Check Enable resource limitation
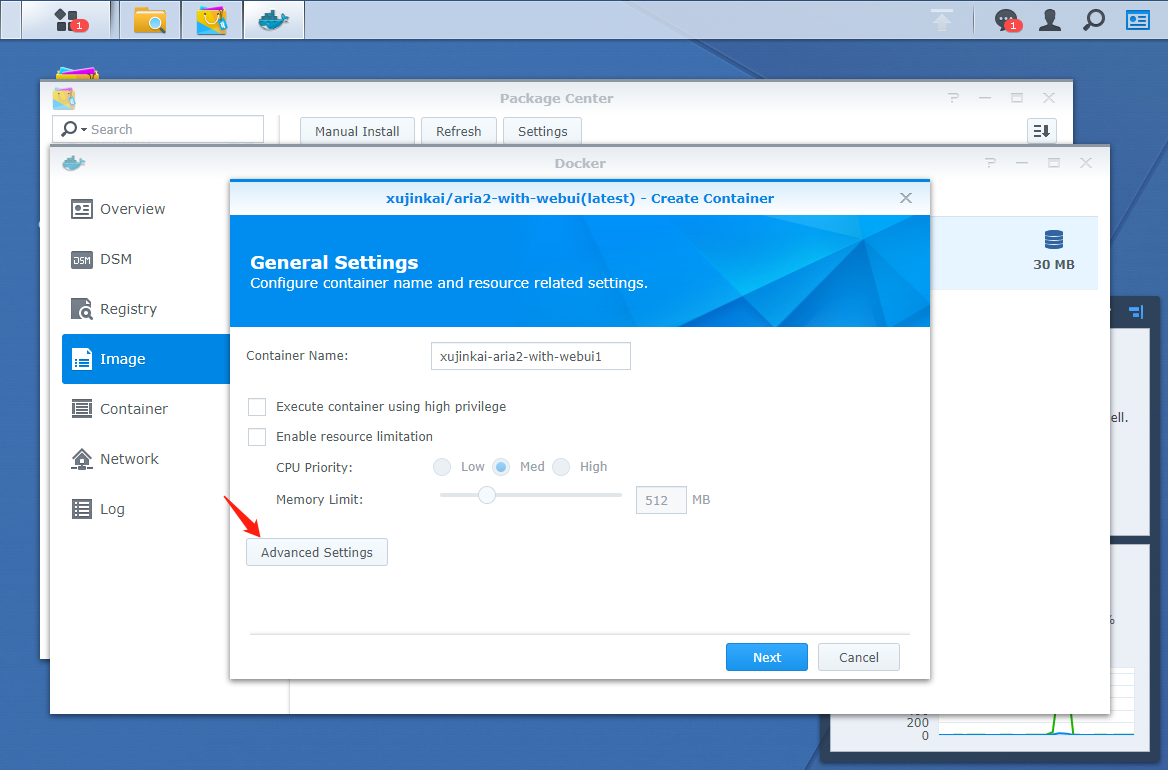Image resolution: width=1168 pixels, height=770 pixels. pos(257,436)
